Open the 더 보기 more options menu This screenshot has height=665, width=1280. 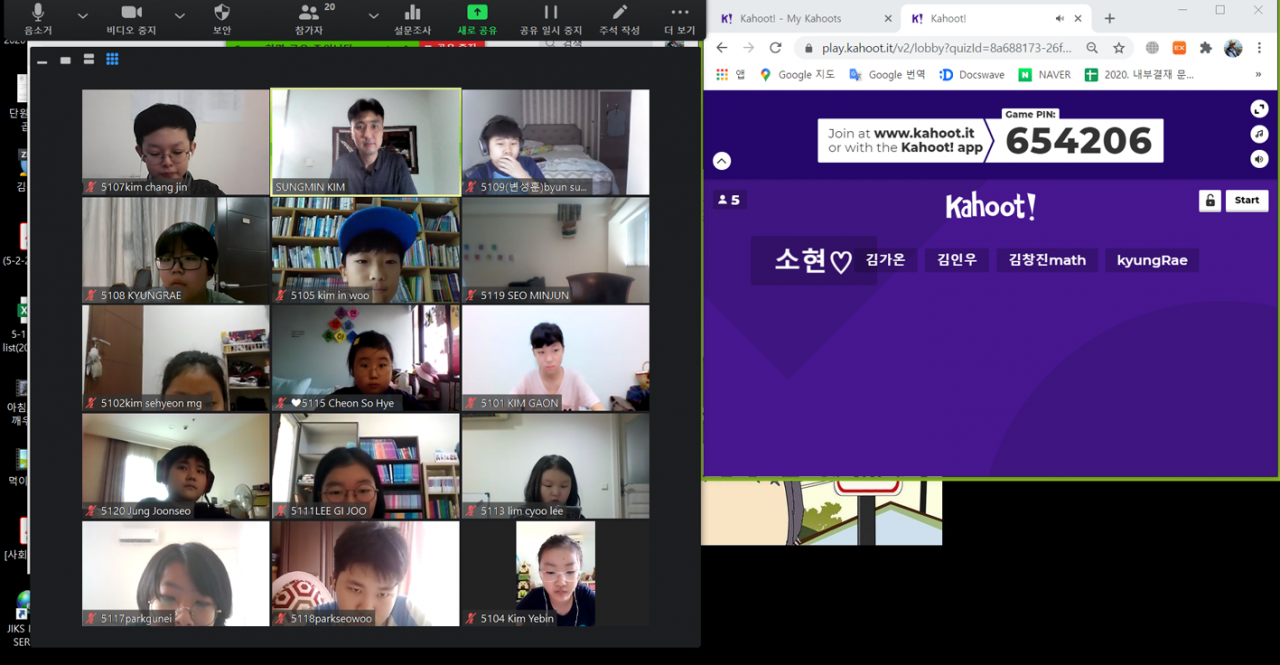[x=680, y=19]
